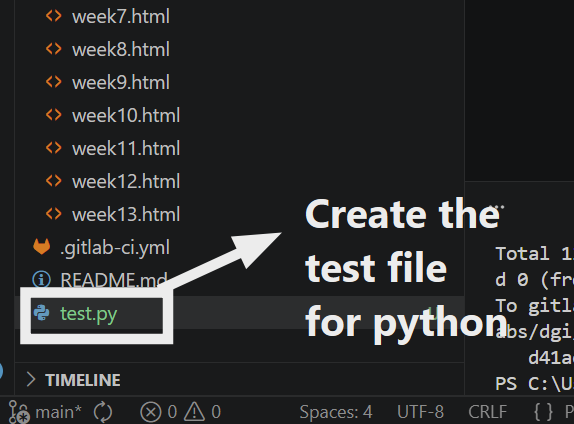Open week12.html file
The height and width of the screenshot is (424, 574).
point(126,182)
